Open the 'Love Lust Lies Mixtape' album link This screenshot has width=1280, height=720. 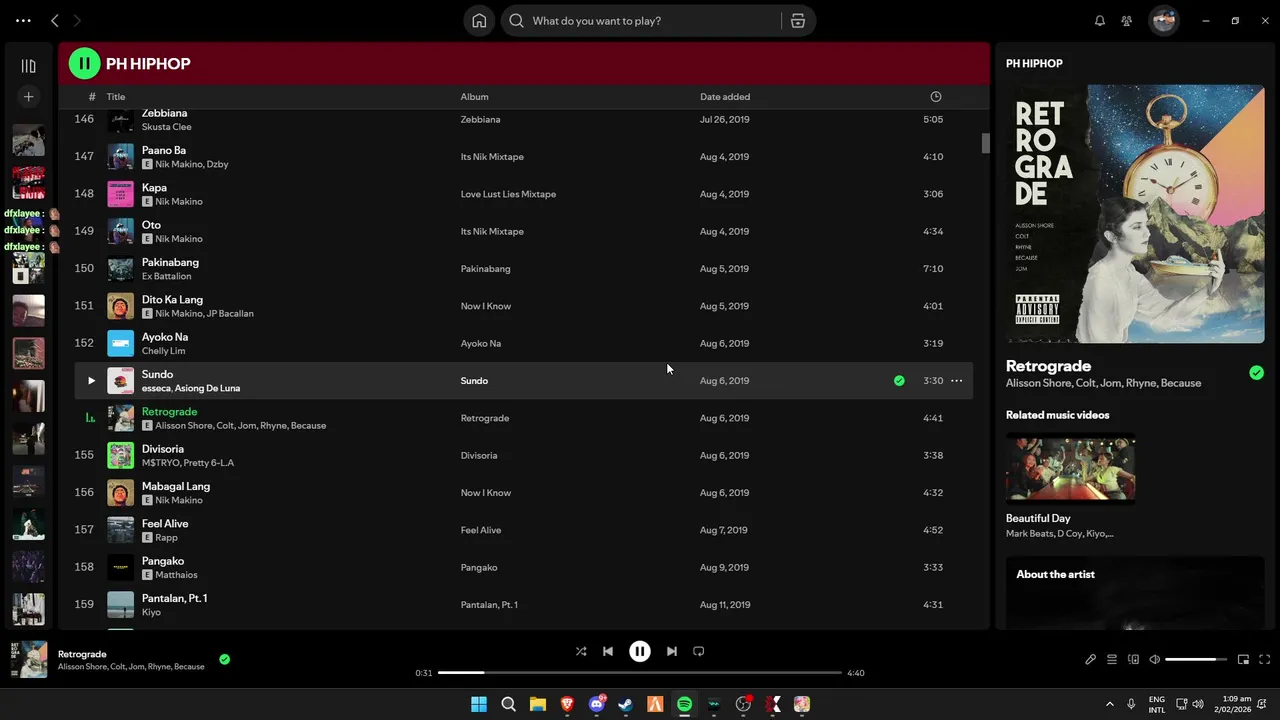(x=508, y=194)
